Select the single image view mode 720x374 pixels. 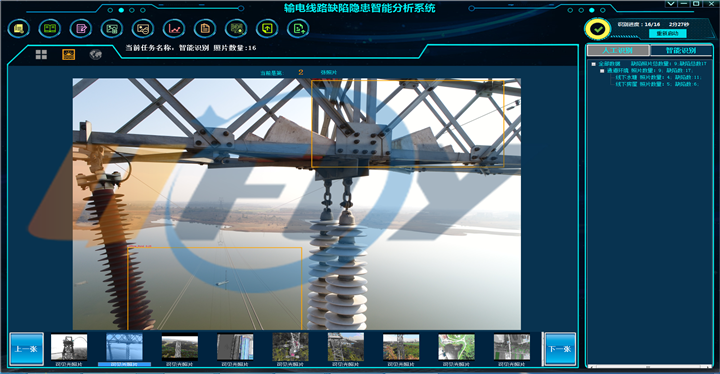point(68,55)
